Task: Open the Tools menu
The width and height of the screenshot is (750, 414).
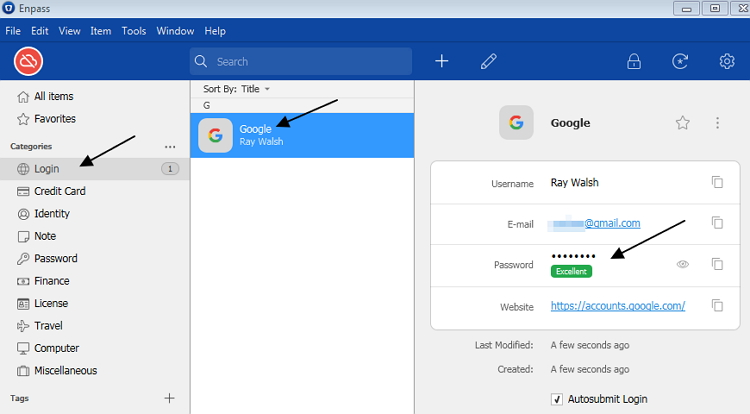Action: [133, 31]
